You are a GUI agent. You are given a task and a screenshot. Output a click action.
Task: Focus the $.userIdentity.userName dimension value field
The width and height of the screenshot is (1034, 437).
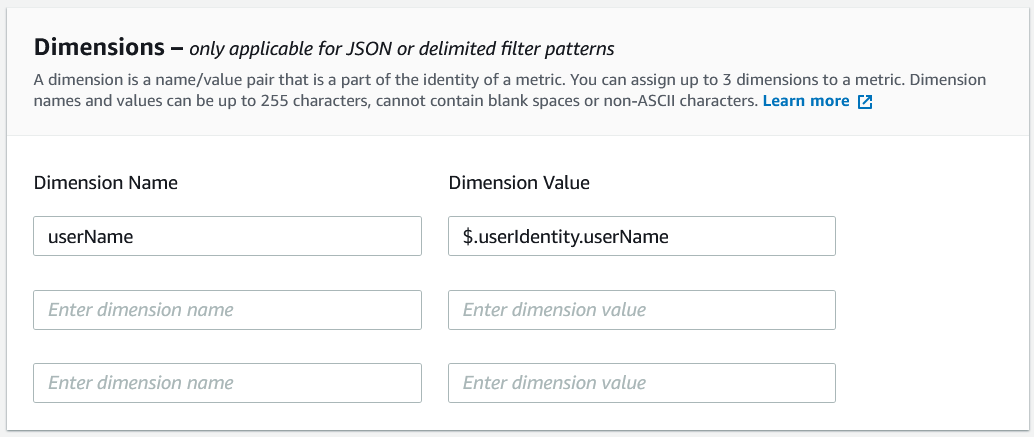(642, 236)
